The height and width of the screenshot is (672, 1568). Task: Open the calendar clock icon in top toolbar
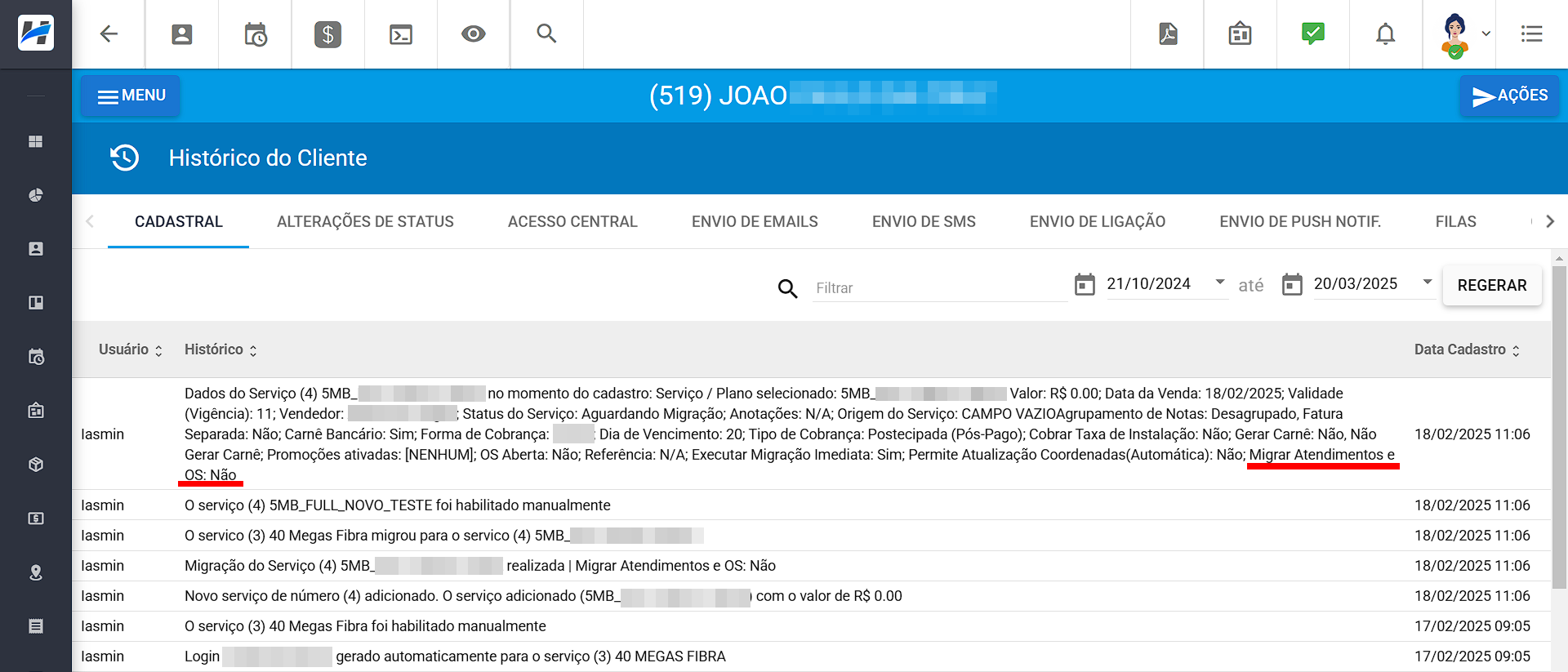[255, 34]
